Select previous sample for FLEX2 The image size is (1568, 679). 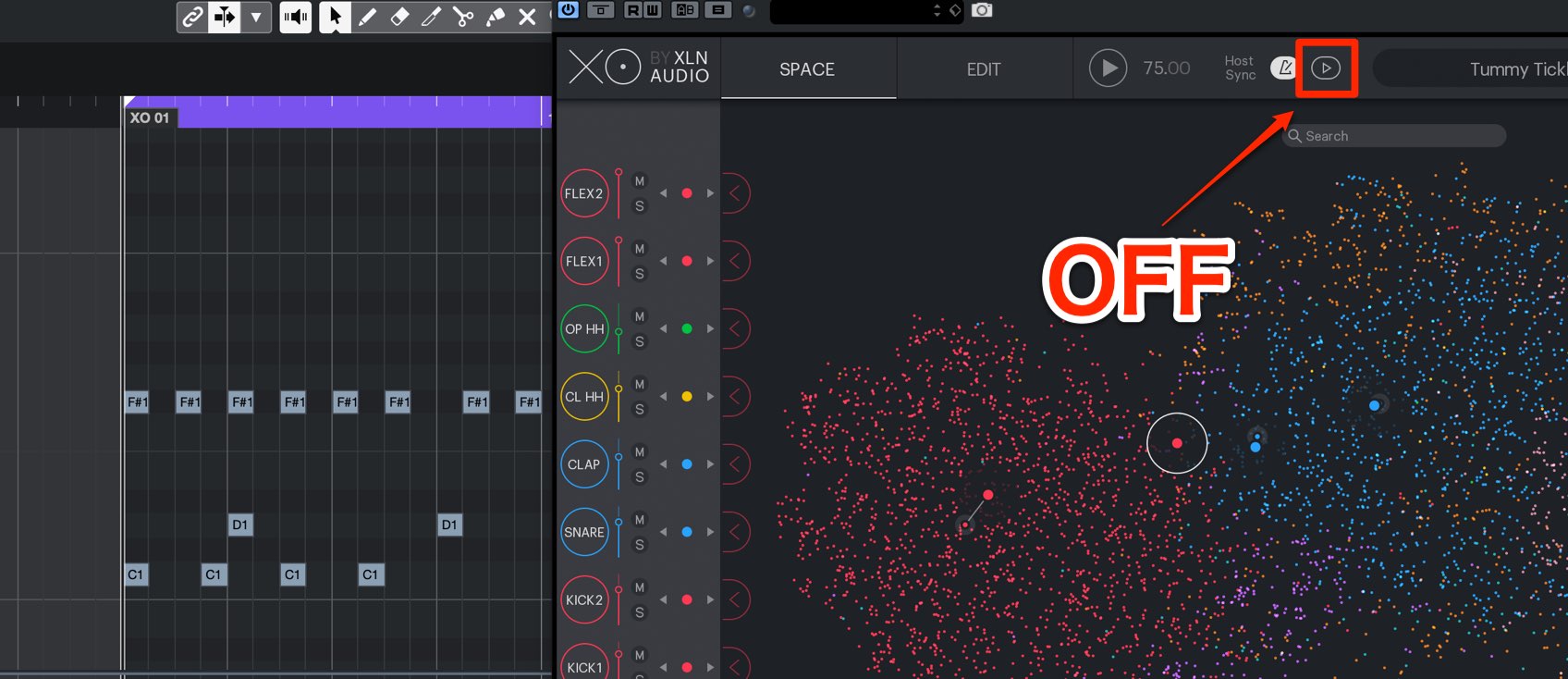663,193
